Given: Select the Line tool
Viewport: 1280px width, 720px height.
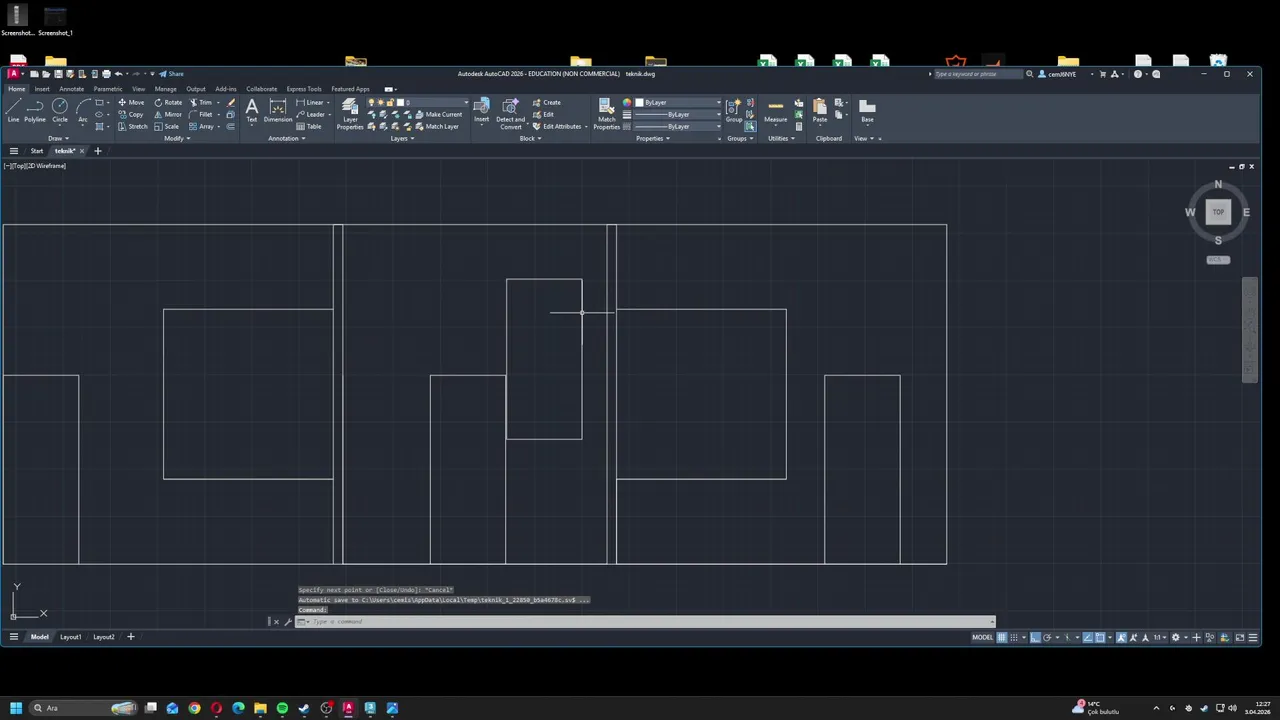Looking at the screenshot, I should (x=13, y=109).
